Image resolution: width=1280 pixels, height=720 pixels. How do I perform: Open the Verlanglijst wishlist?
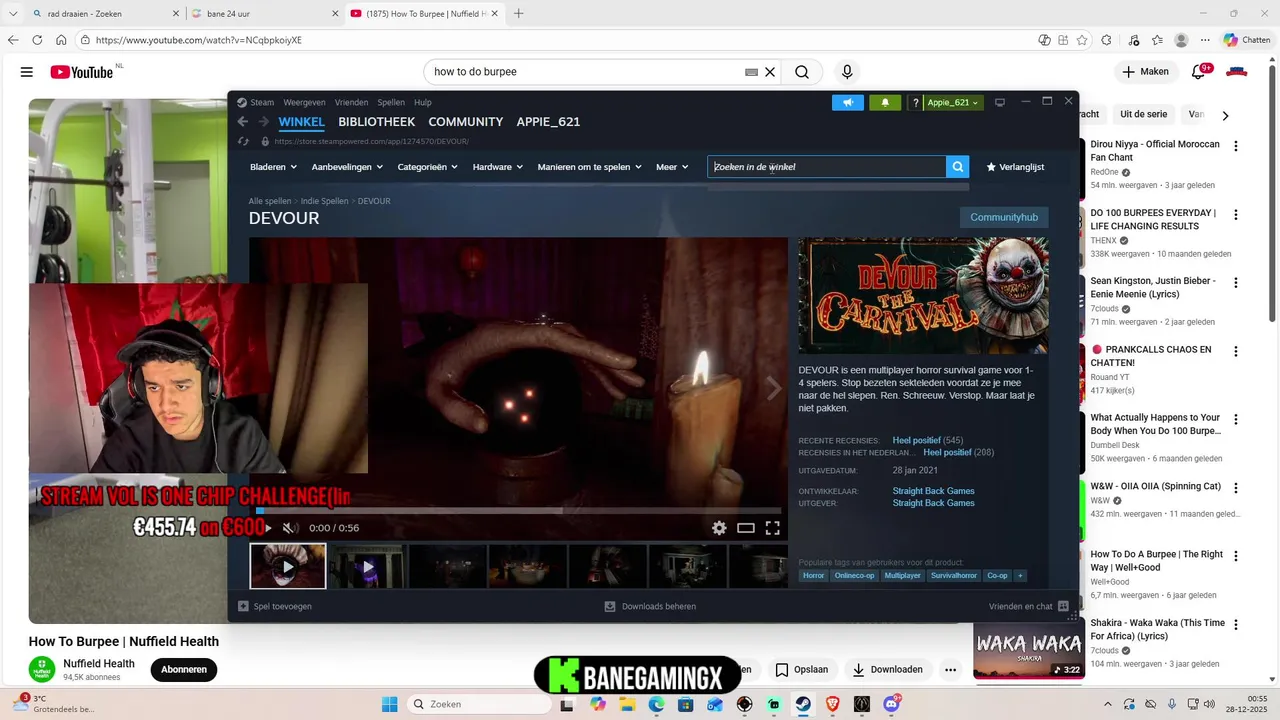[x=1015, y=167]
